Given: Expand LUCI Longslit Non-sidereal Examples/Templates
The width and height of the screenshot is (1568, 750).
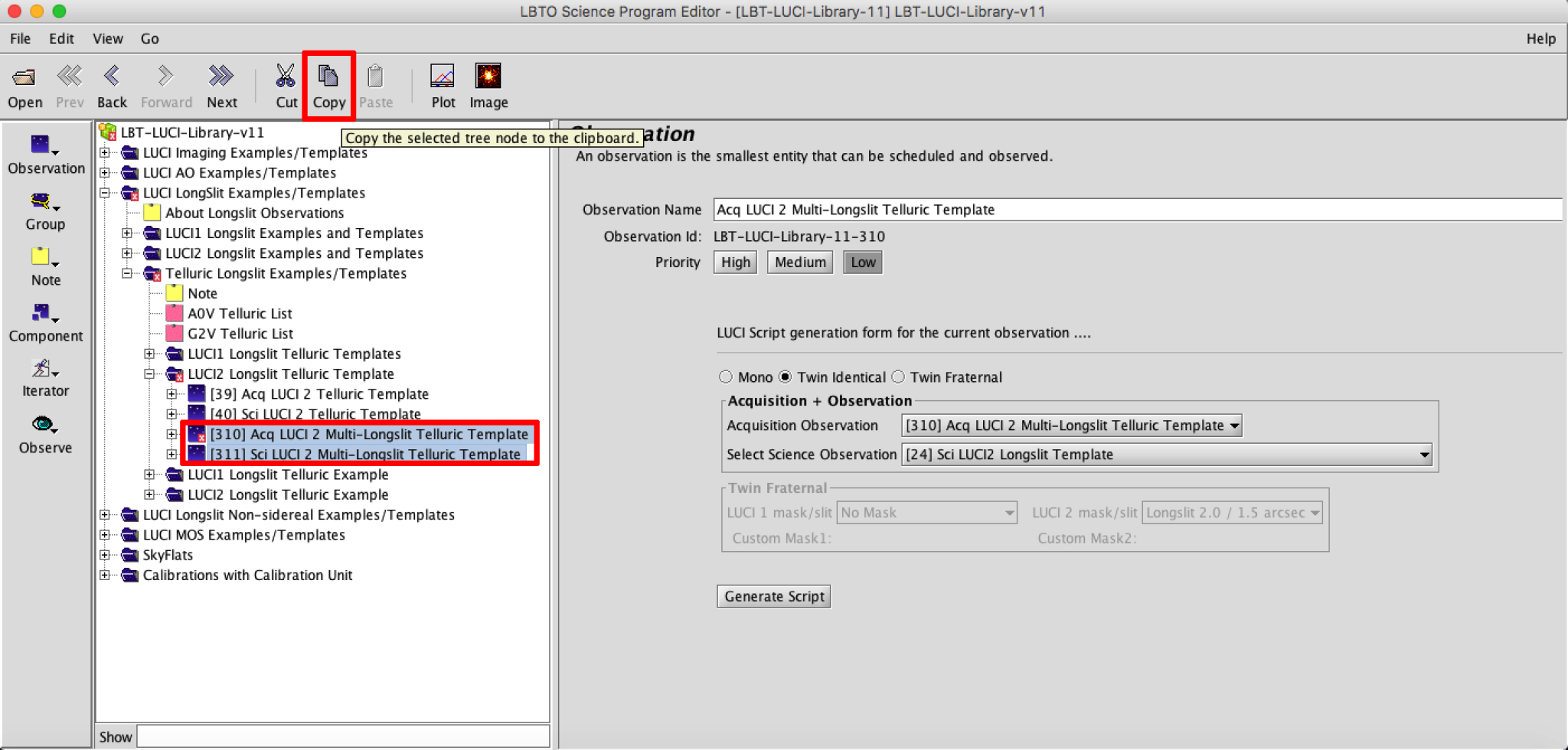Looking at the screenshot, I should [x=105, y=514].
